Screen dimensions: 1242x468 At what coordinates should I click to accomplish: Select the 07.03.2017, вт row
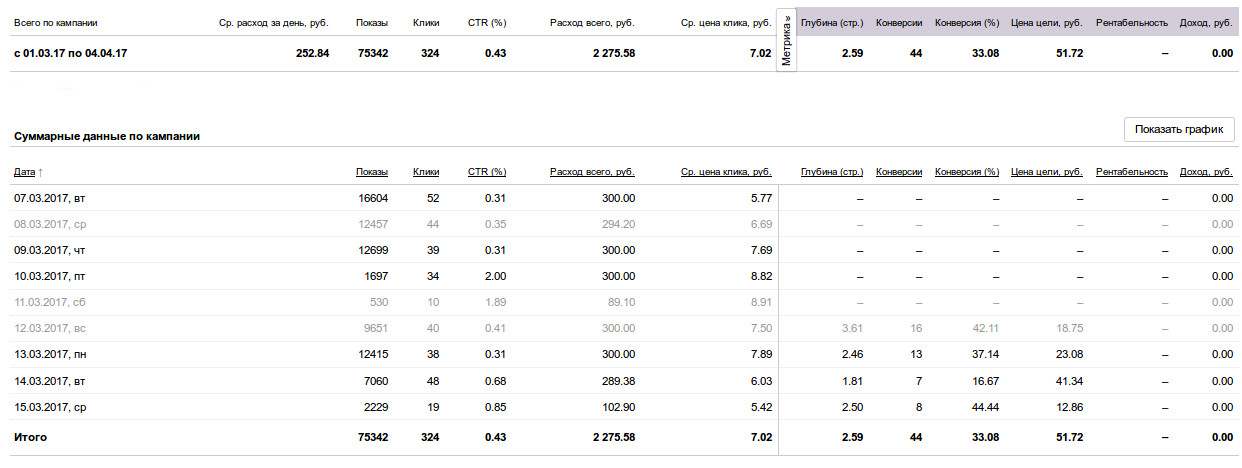pyautogui.click(x=623, y=198)
